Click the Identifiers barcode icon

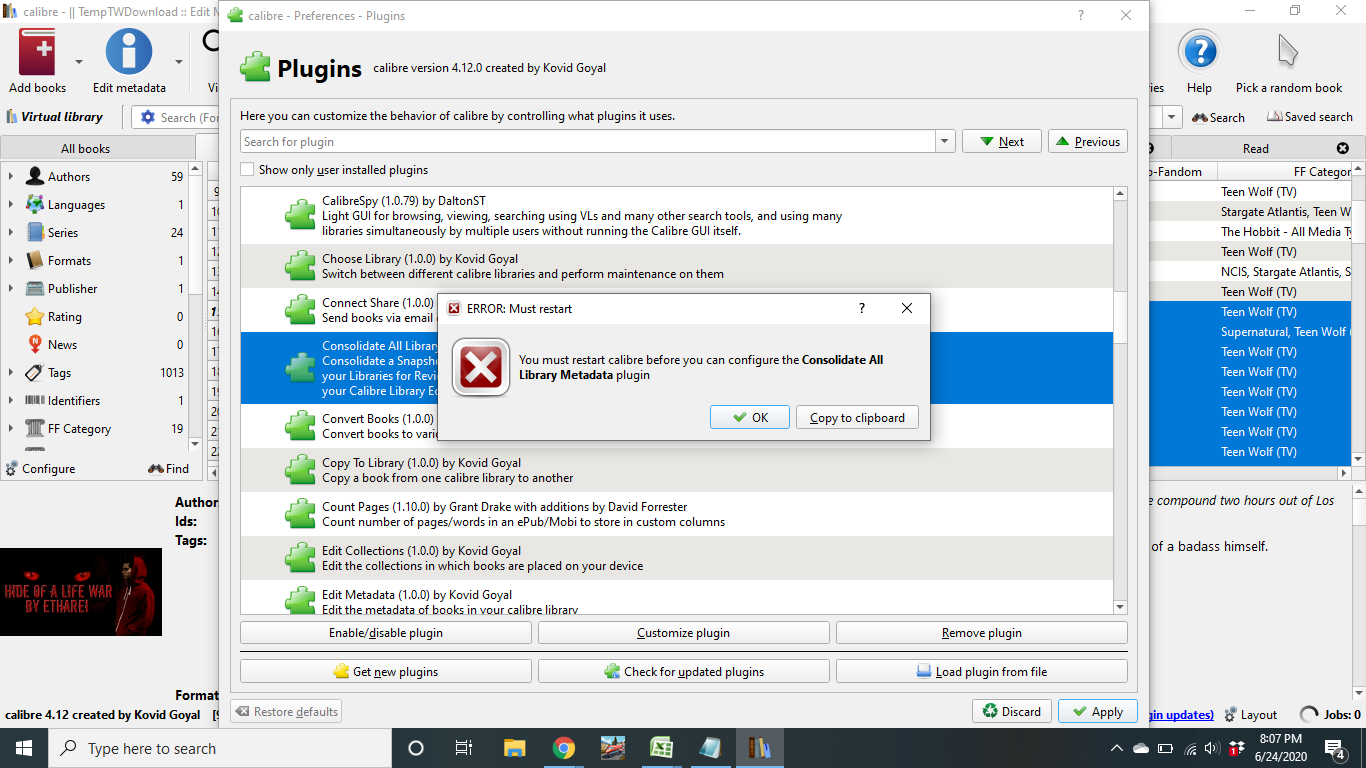(x=35, y=400)
